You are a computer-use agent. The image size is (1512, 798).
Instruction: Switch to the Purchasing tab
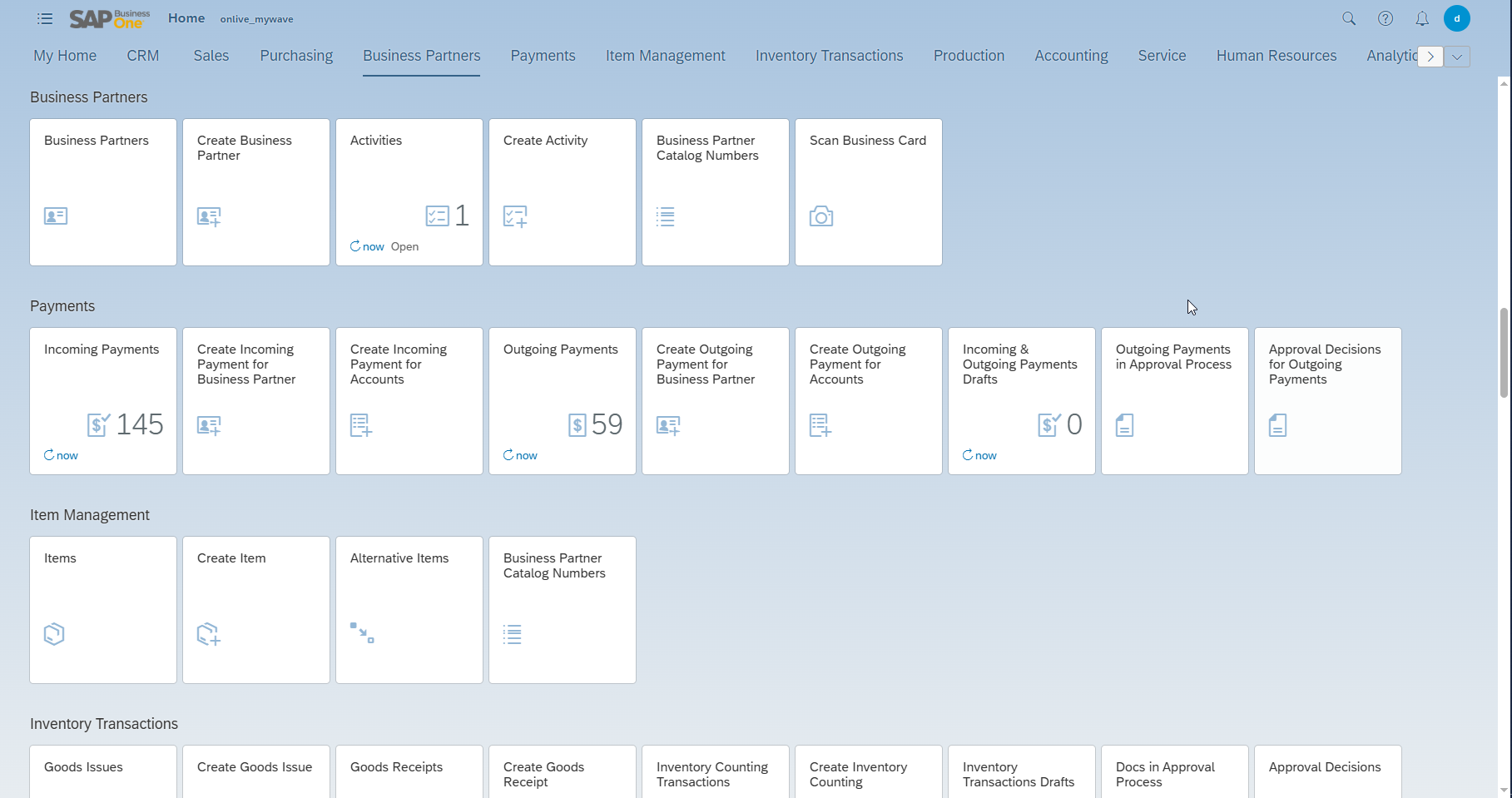296,56
